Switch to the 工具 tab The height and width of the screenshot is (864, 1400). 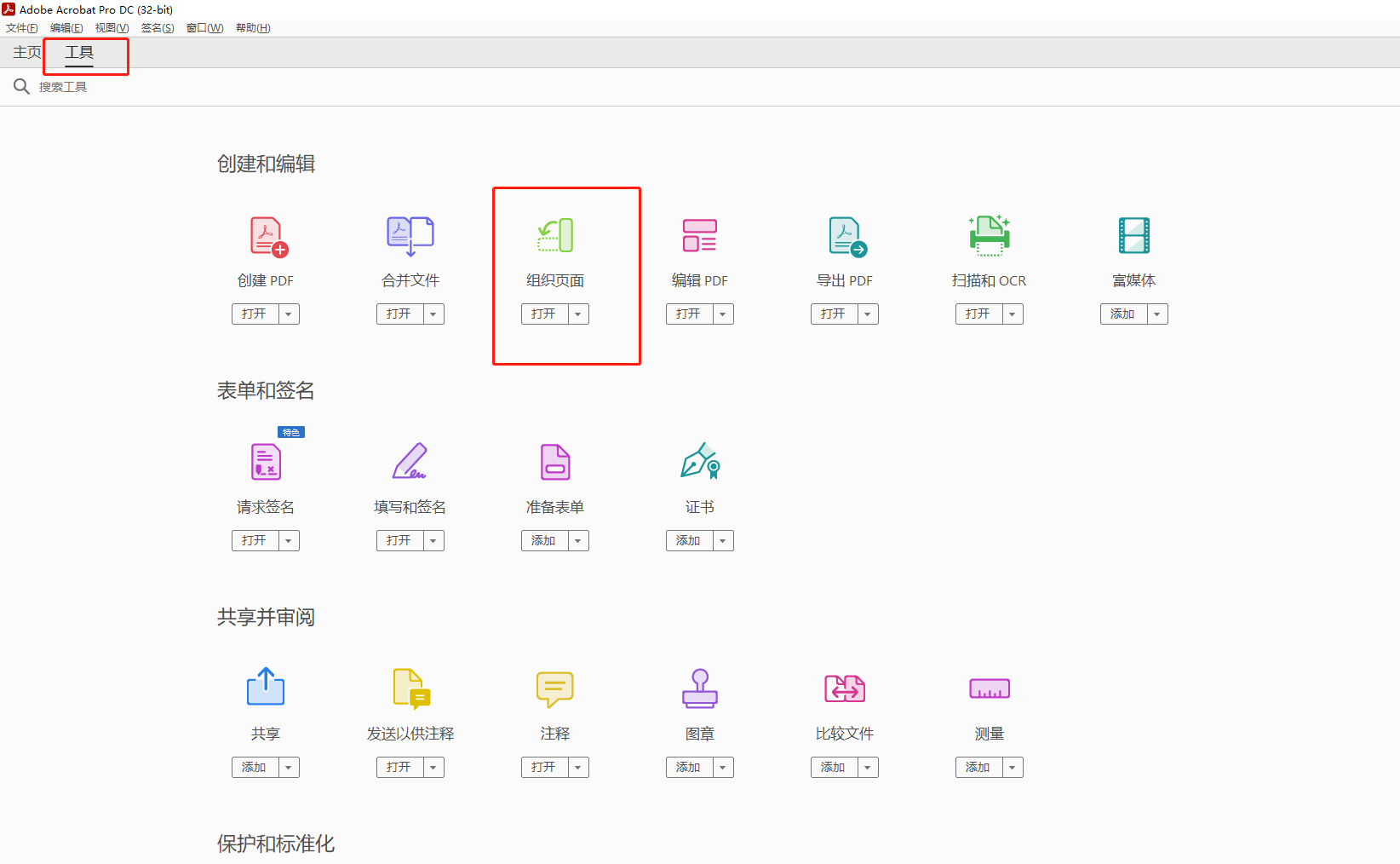(79, 53)
